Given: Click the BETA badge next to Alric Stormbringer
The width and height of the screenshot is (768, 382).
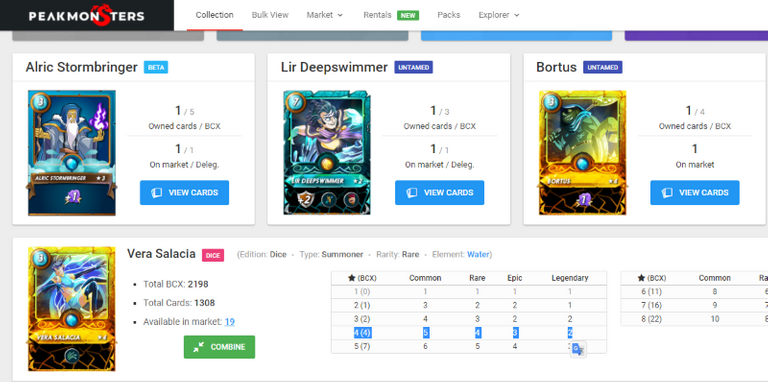Looking at the screenshot, I should pyautogui.click(x=156, y=67).
